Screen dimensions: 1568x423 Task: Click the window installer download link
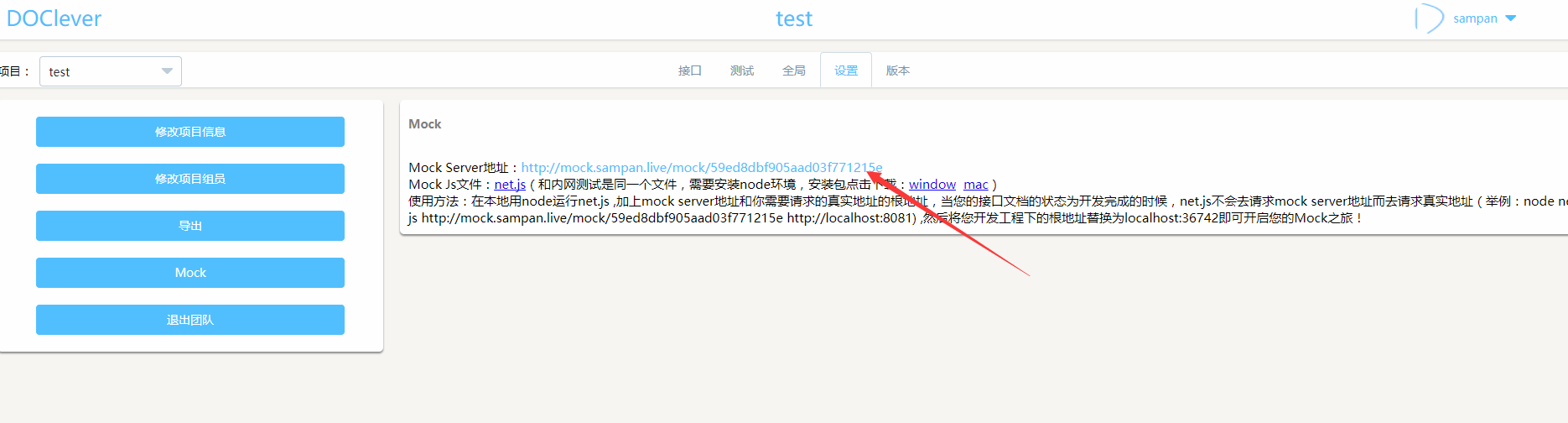[x=932, y=184]
